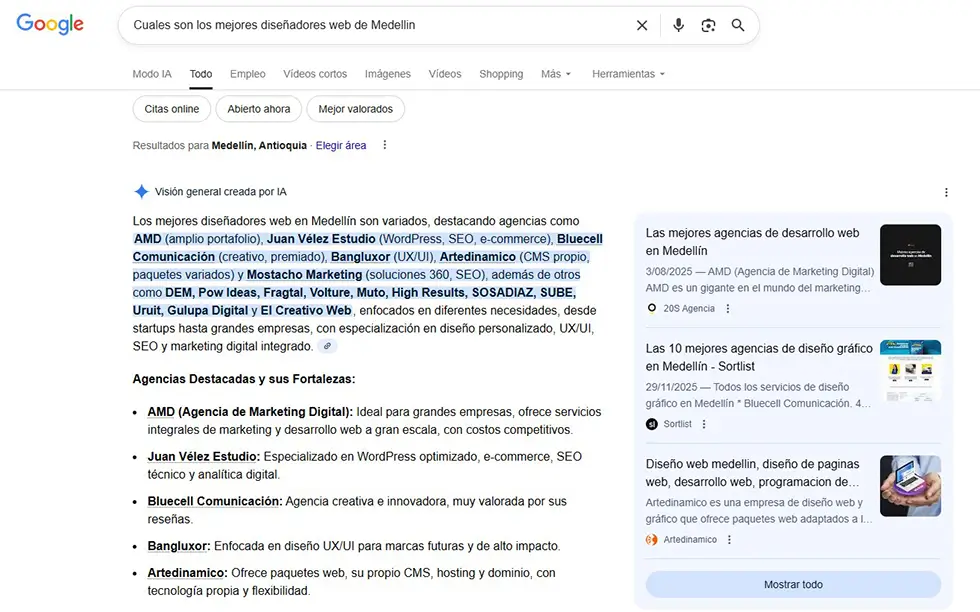Open the three-dot menu on the Sortlist result
The width and height of the screenshot is (980, 612).
point(704,423)
